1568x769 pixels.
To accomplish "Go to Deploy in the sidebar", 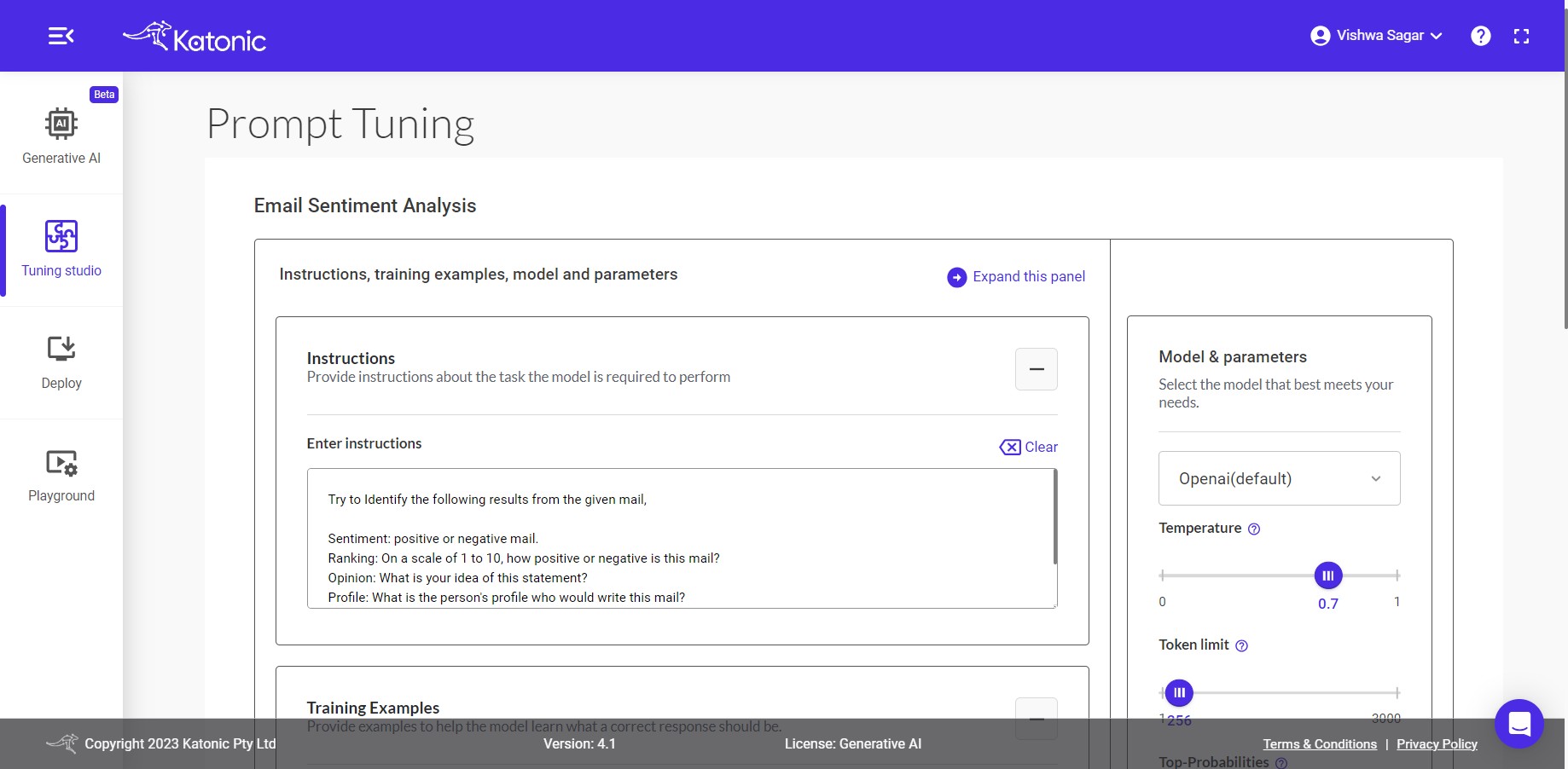I will click(x=61, y=362).
